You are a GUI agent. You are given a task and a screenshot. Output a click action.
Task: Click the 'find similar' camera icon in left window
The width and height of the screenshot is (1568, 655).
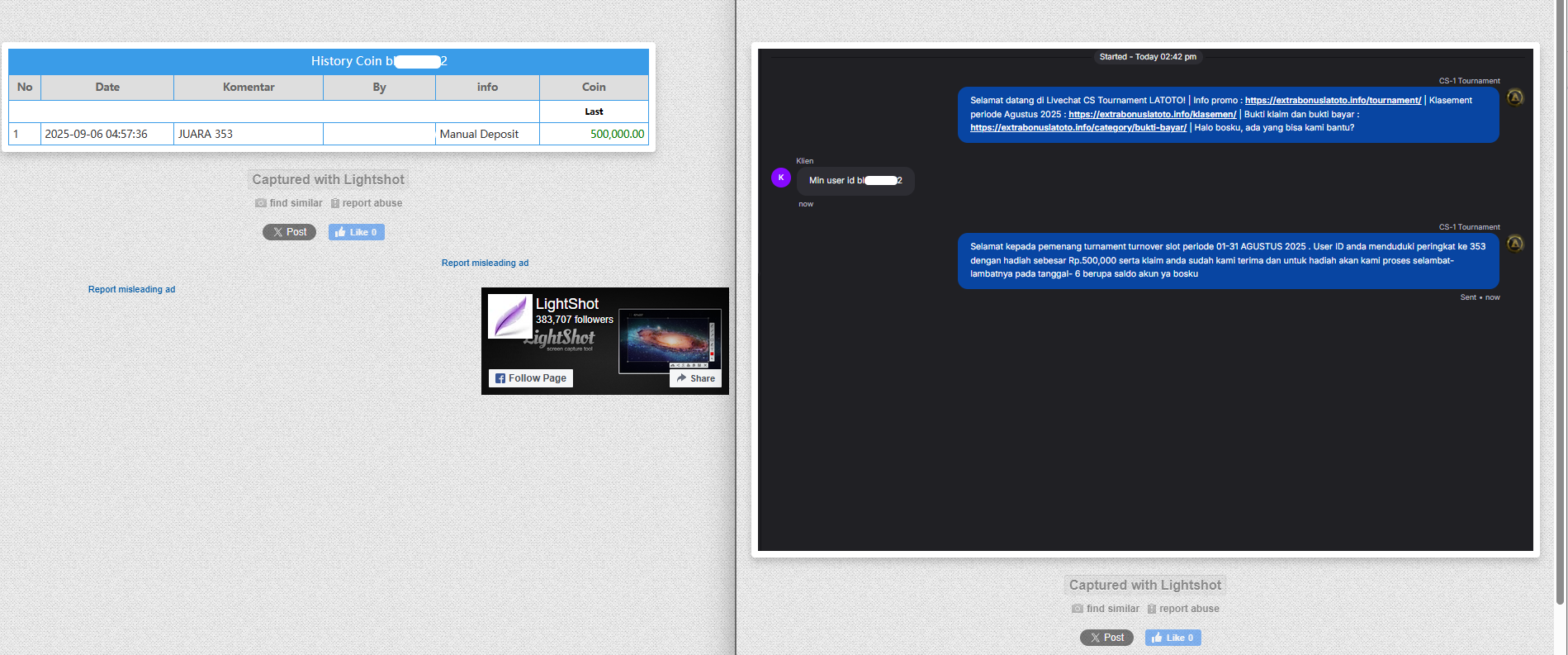[261, 203]
